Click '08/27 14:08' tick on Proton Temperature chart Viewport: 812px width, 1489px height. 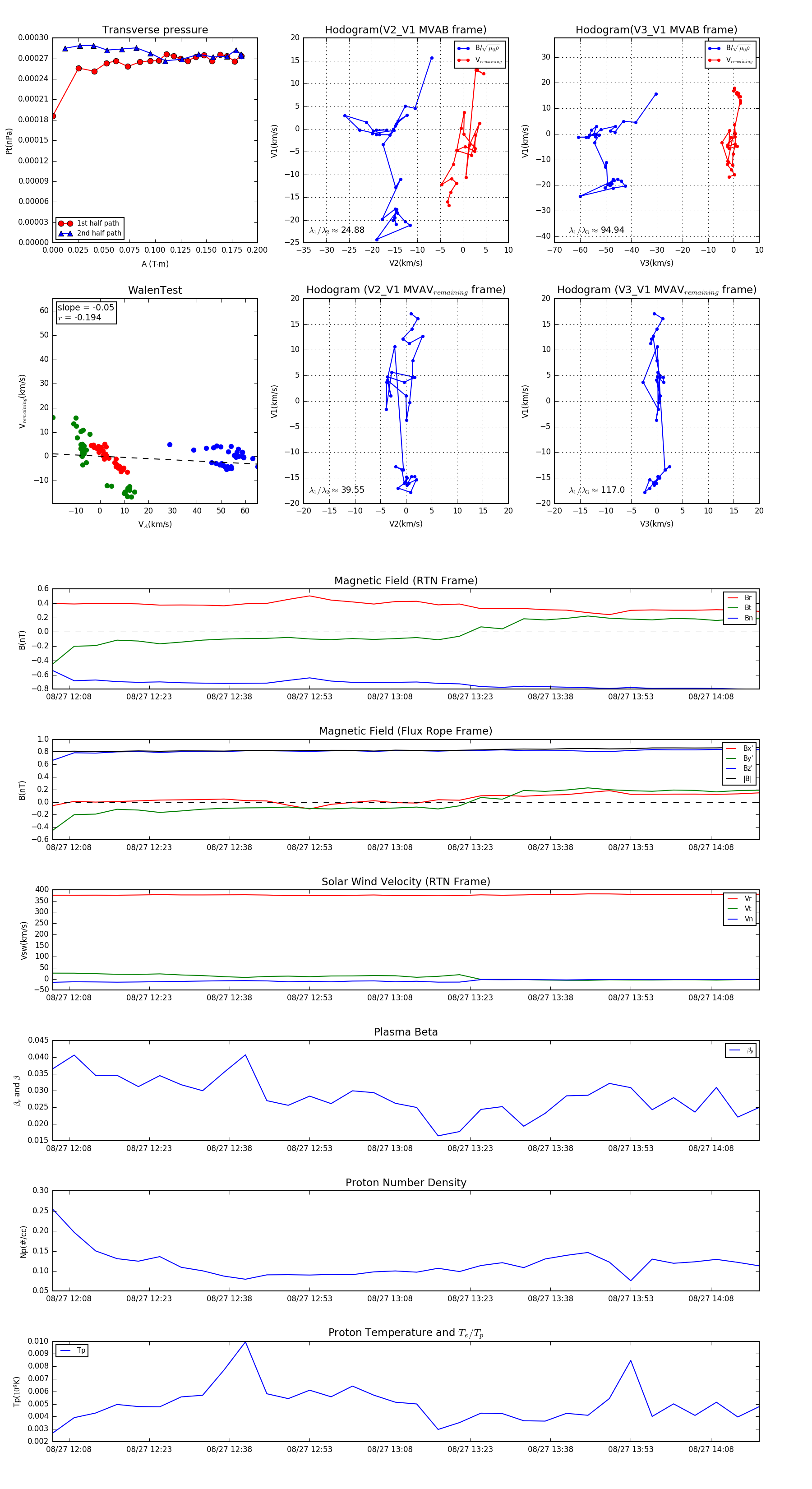[711, 1449]
